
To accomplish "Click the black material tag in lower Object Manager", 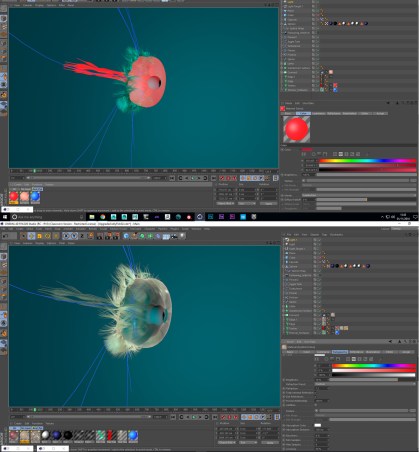I will pos(337,266).
